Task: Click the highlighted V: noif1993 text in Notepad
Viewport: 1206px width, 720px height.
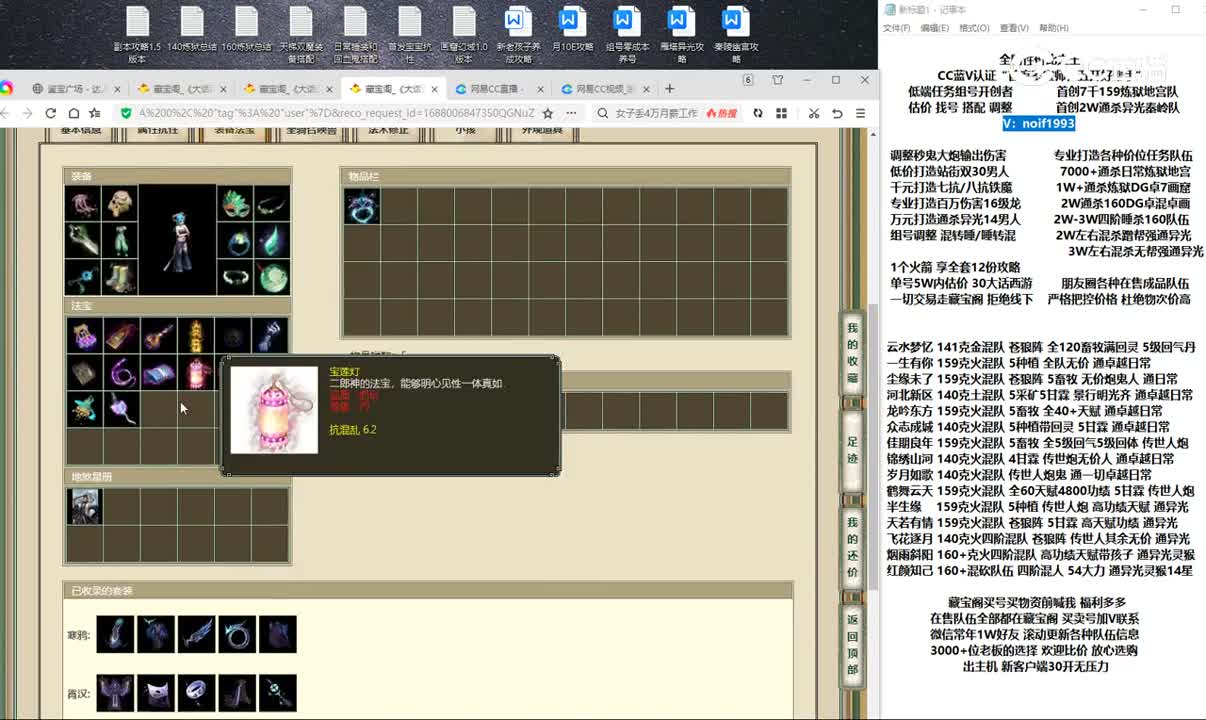Action: (x=1039, y=123)
